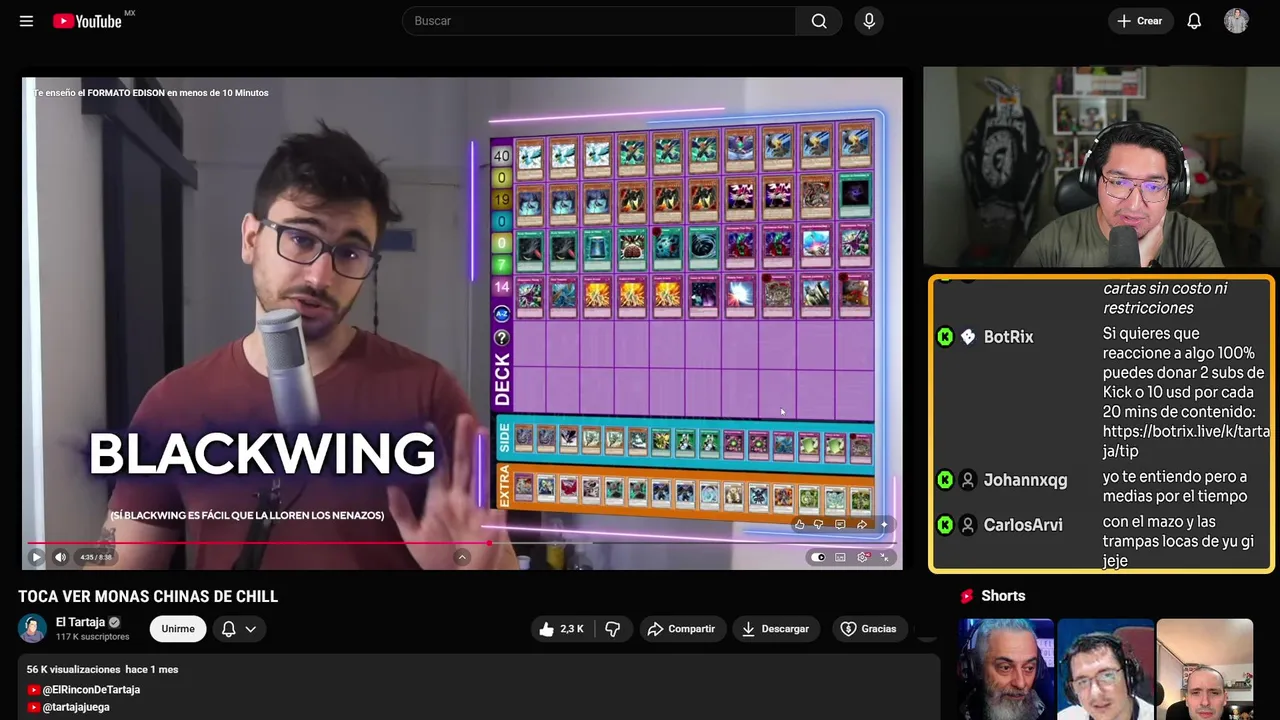Image resolution: width=1280 pixels, height=720 pixels.
Task: Expand description at 56 K visualizaciones
Action: [102, 669]
